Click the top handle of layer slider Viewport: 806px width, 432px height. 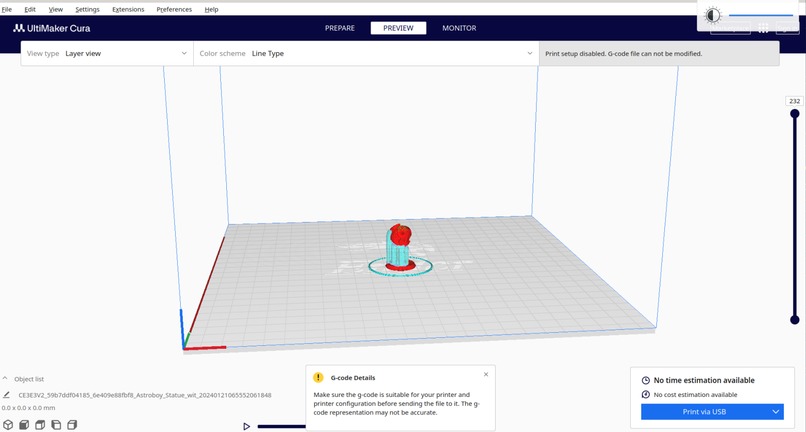[x=795, y=113]
